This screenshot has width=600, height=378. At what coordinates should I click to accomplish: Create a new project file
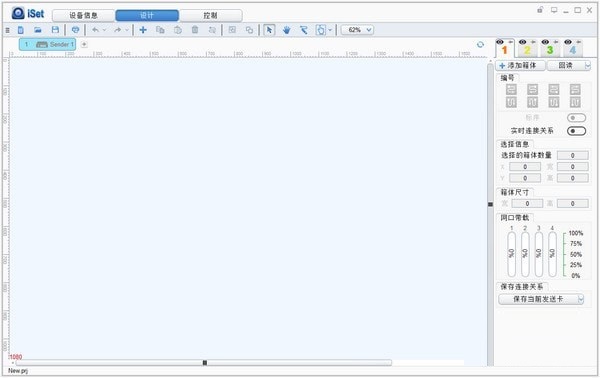pyautogui.click(x=21, y=30)
